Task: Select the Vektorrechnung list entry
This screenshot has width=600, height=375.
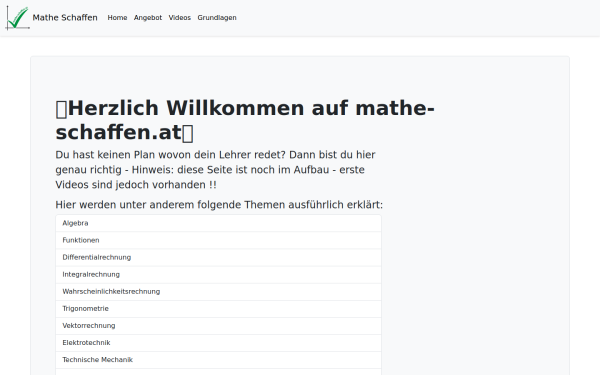Action: point(218,326)
